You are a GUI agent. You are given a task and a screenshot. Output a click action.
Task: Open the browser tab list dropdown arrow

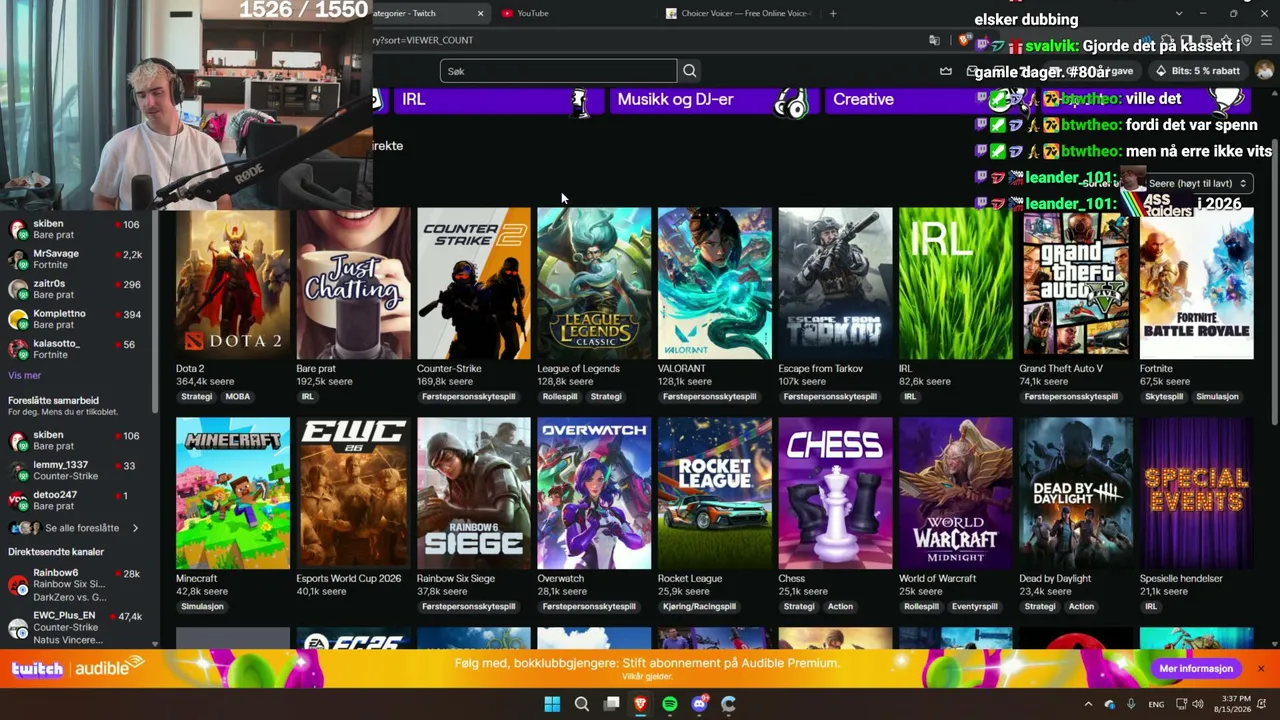point(1179,13)
